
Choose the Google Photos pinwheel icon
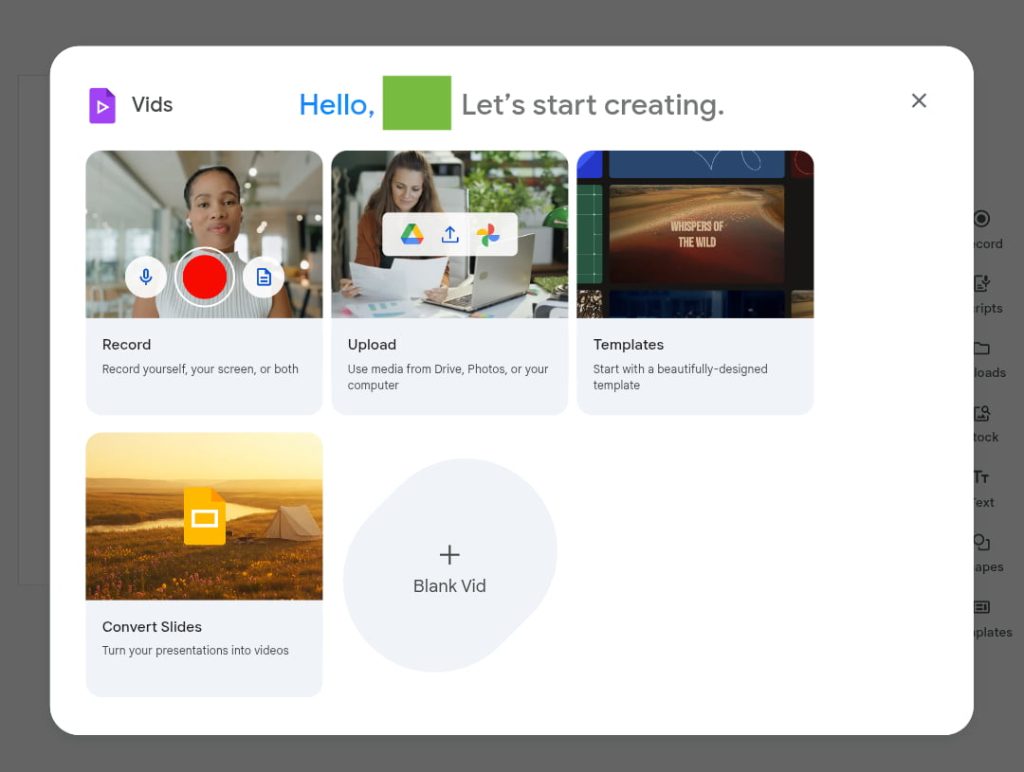point(488,235)
